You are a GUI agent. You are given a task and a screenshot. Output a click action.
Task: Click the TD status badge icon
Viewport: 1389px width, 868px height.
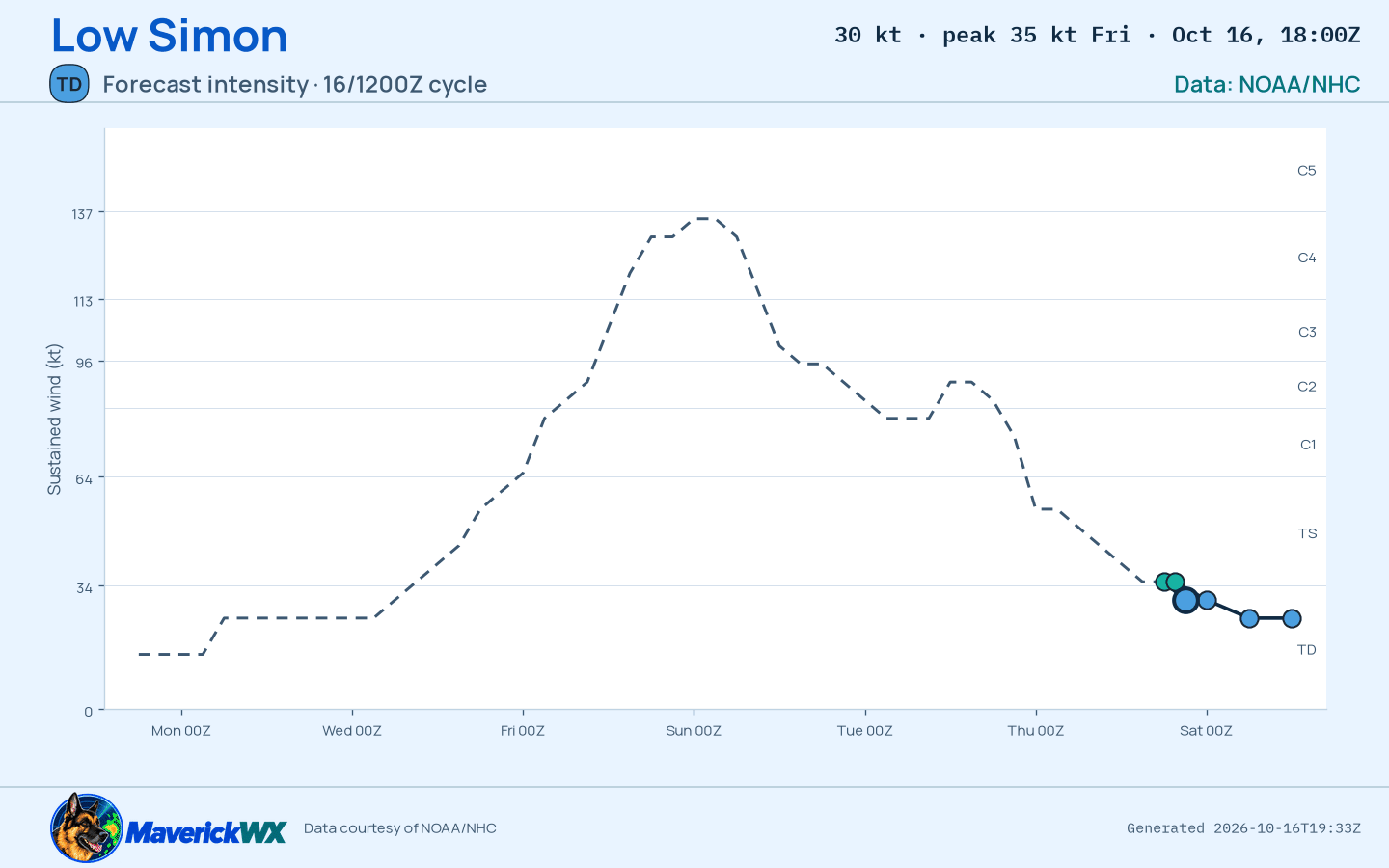[69, 84]
